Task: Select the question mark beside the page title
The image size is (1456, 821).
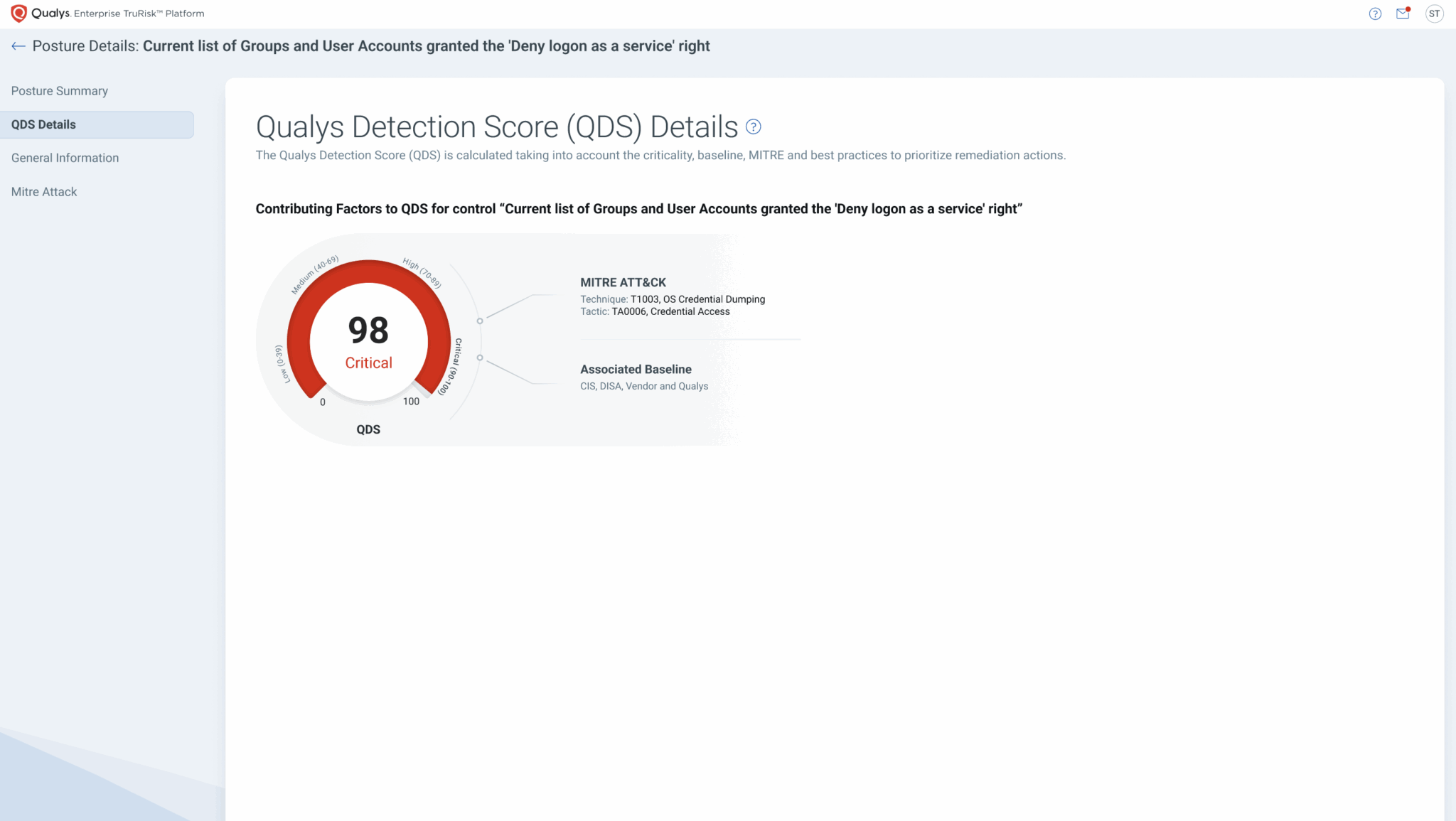Action: 754,127
